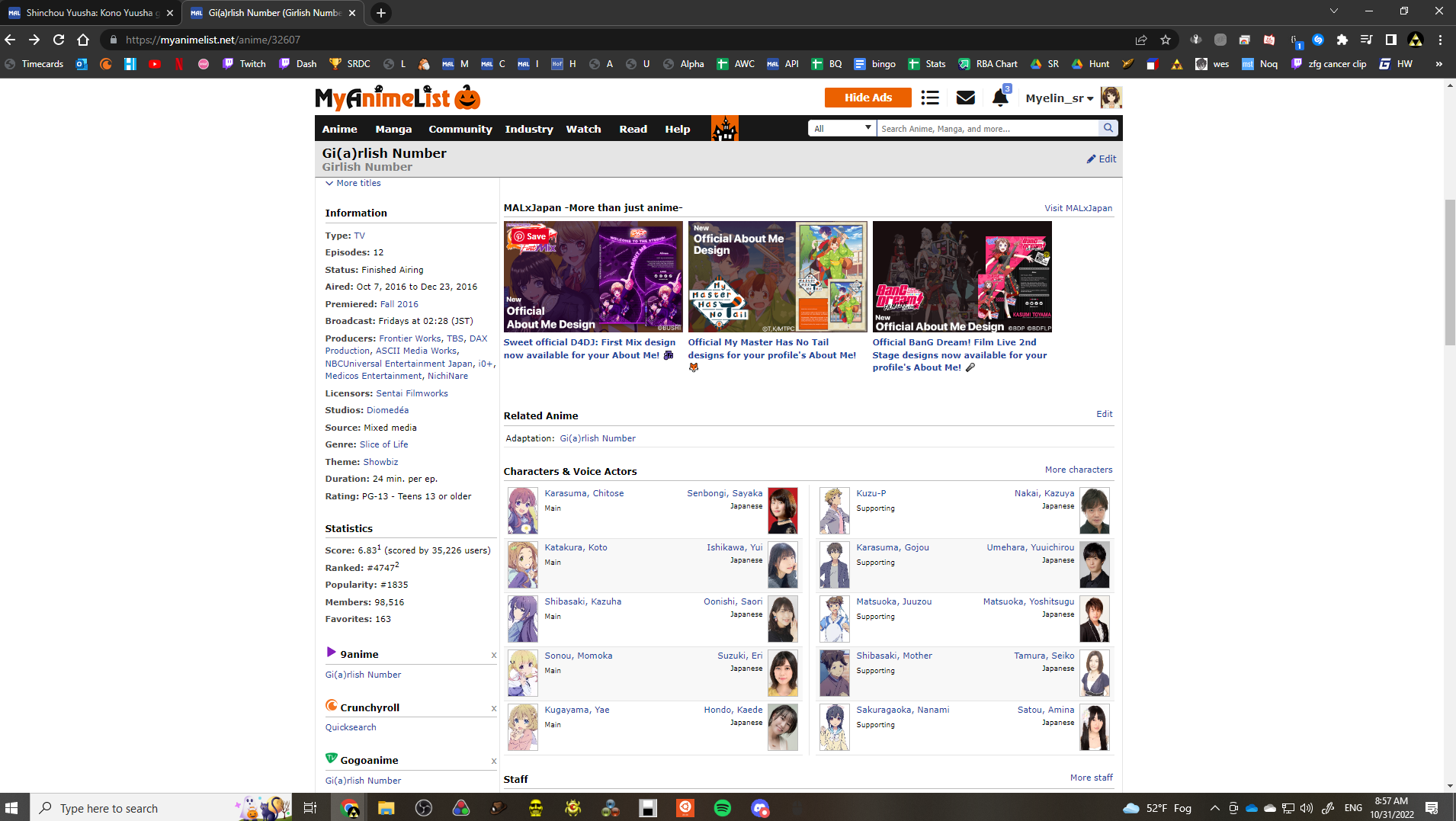The image size is (1456, 821).
Task: Open the Diomedéa studio link
Action: 387,410
